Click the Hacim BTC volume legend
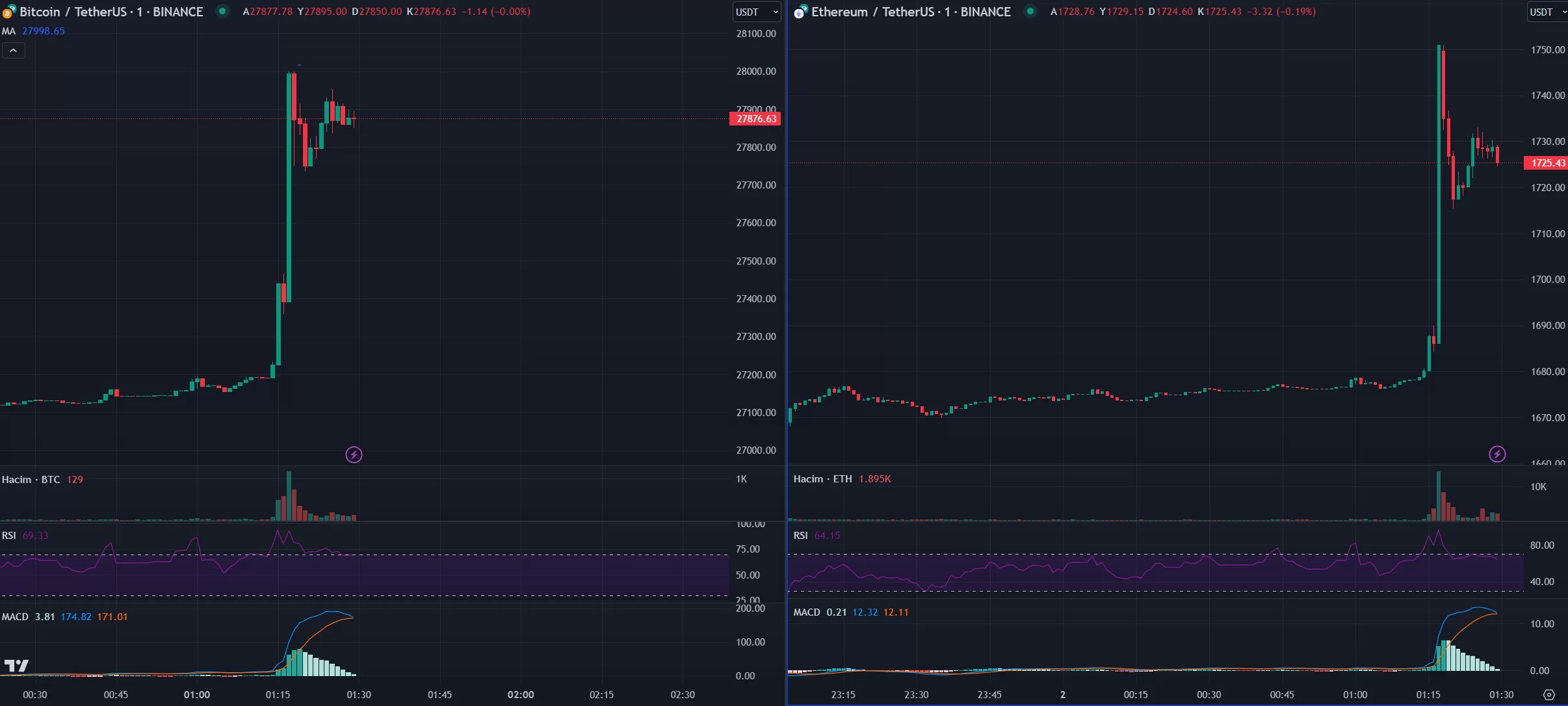The image size is (1568, 706). tap(31, 480)
